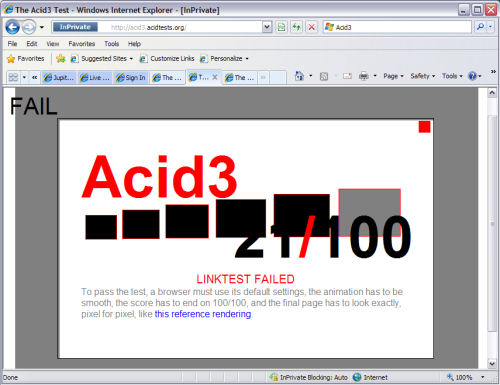
Task: Open the Safety command menu
Action: coord(423,76)
